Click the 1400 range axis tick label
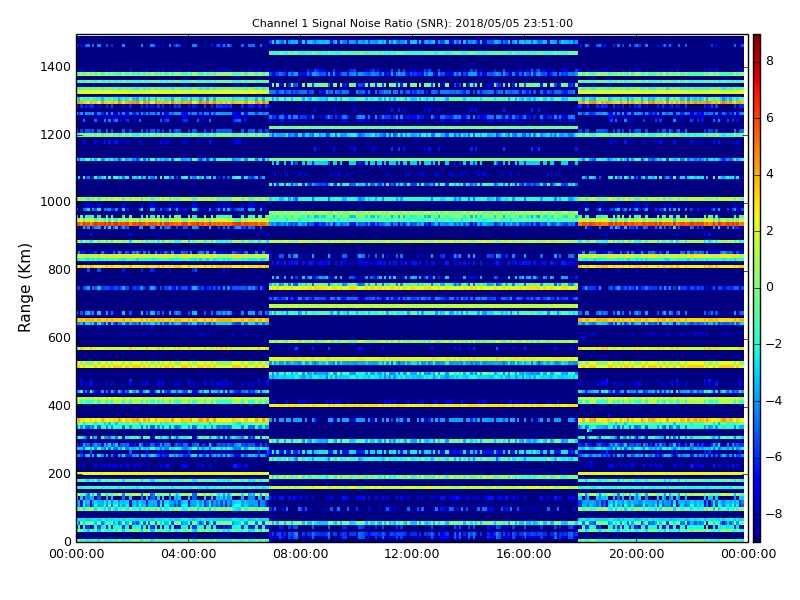 54,67
